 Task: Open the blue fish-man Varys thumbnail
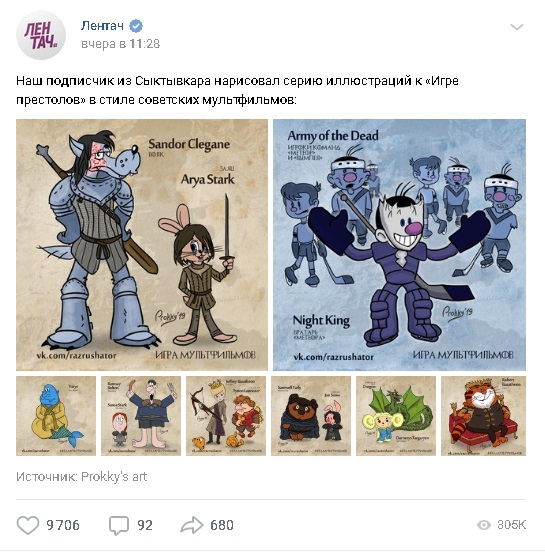pyautogui.click(x=56, y=416)
